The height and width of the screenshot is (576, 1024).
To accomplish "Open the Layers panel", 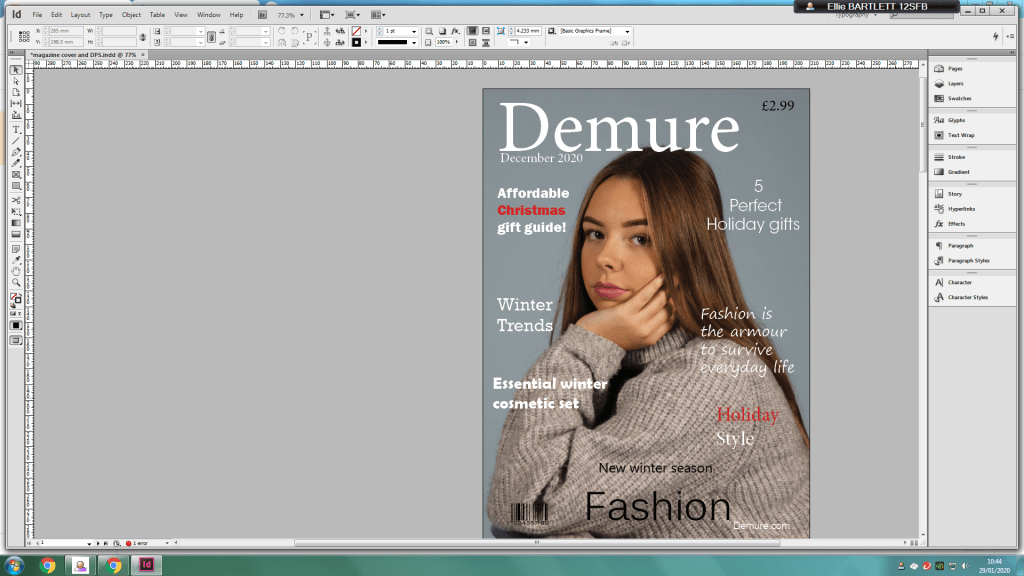I will coord(955,84).
